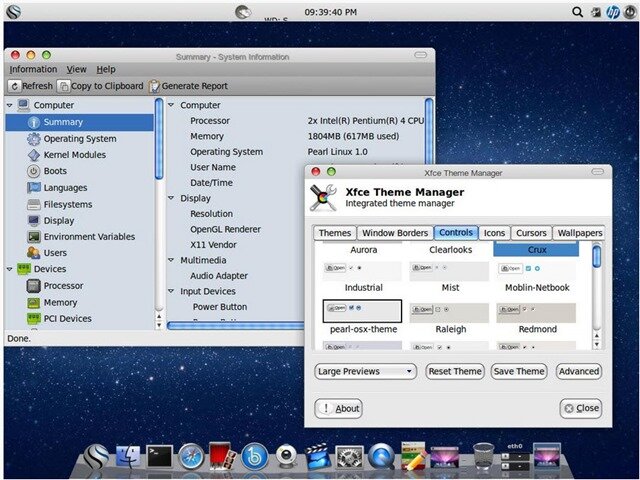Switch to the Icons tab

(x=494, y=233)
